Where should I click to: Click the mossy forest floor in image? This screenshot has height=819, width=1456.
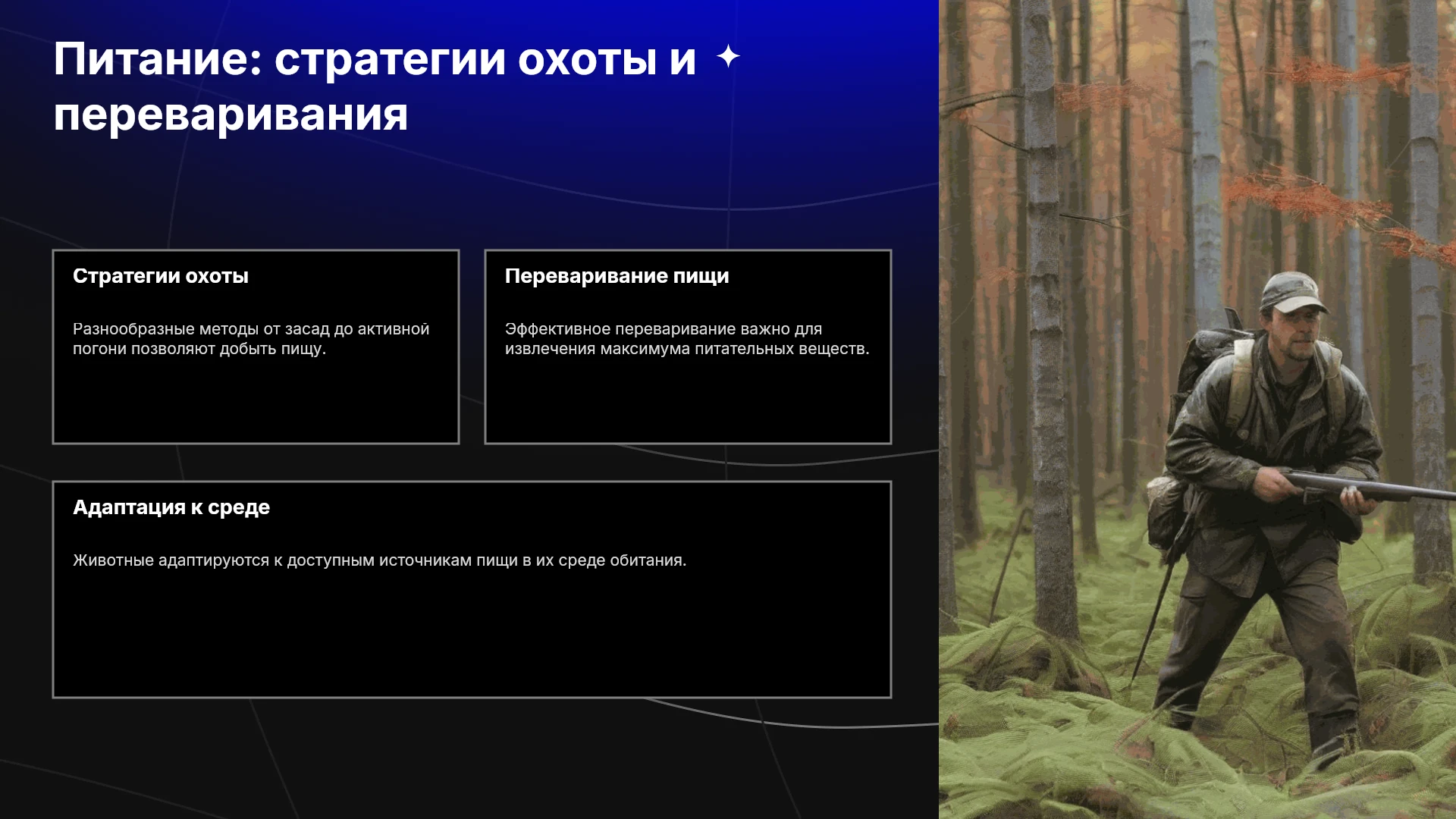tap(1062, 720)
